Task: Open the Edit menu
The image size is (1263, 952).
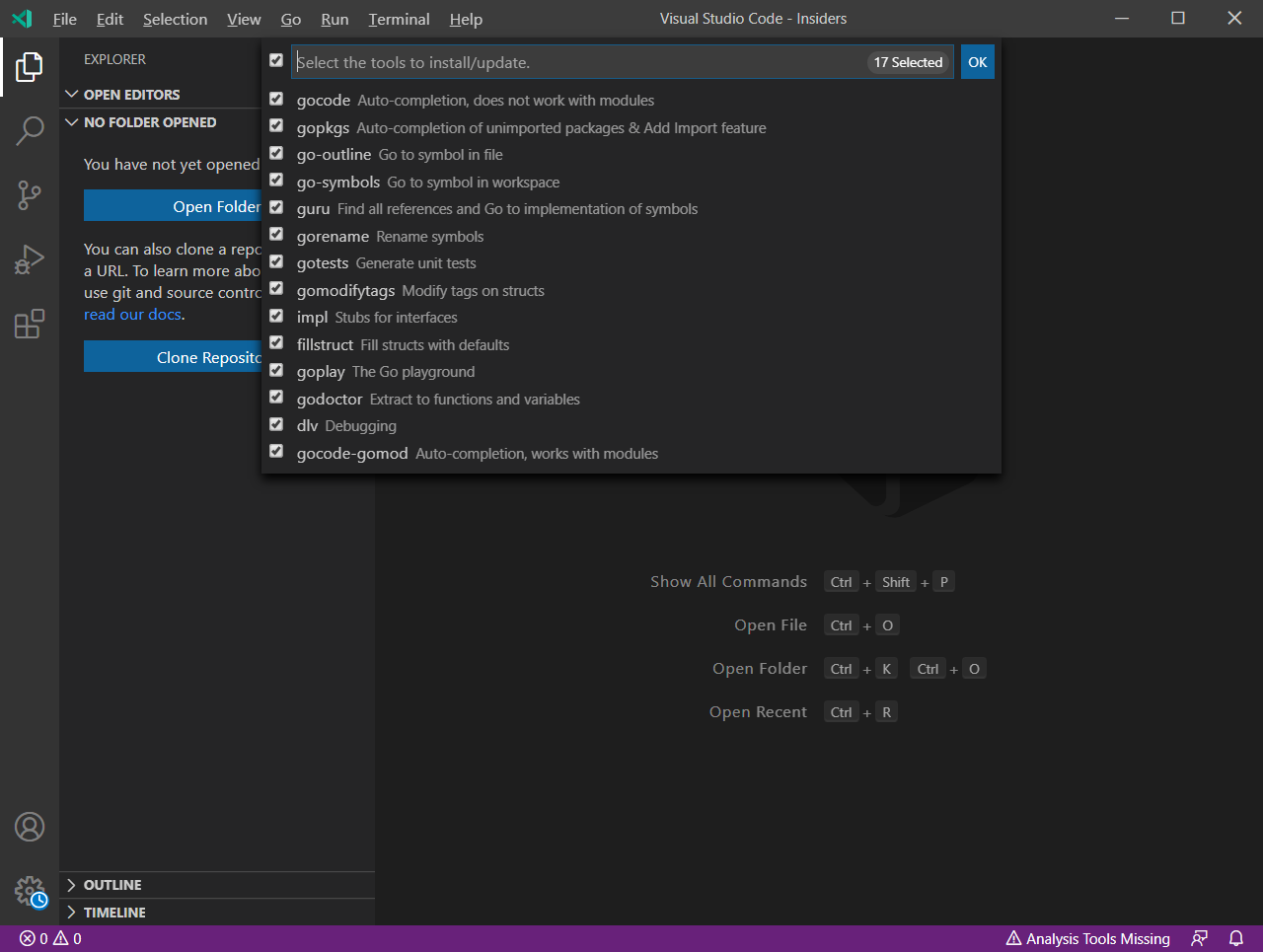Action: [110, 19]
